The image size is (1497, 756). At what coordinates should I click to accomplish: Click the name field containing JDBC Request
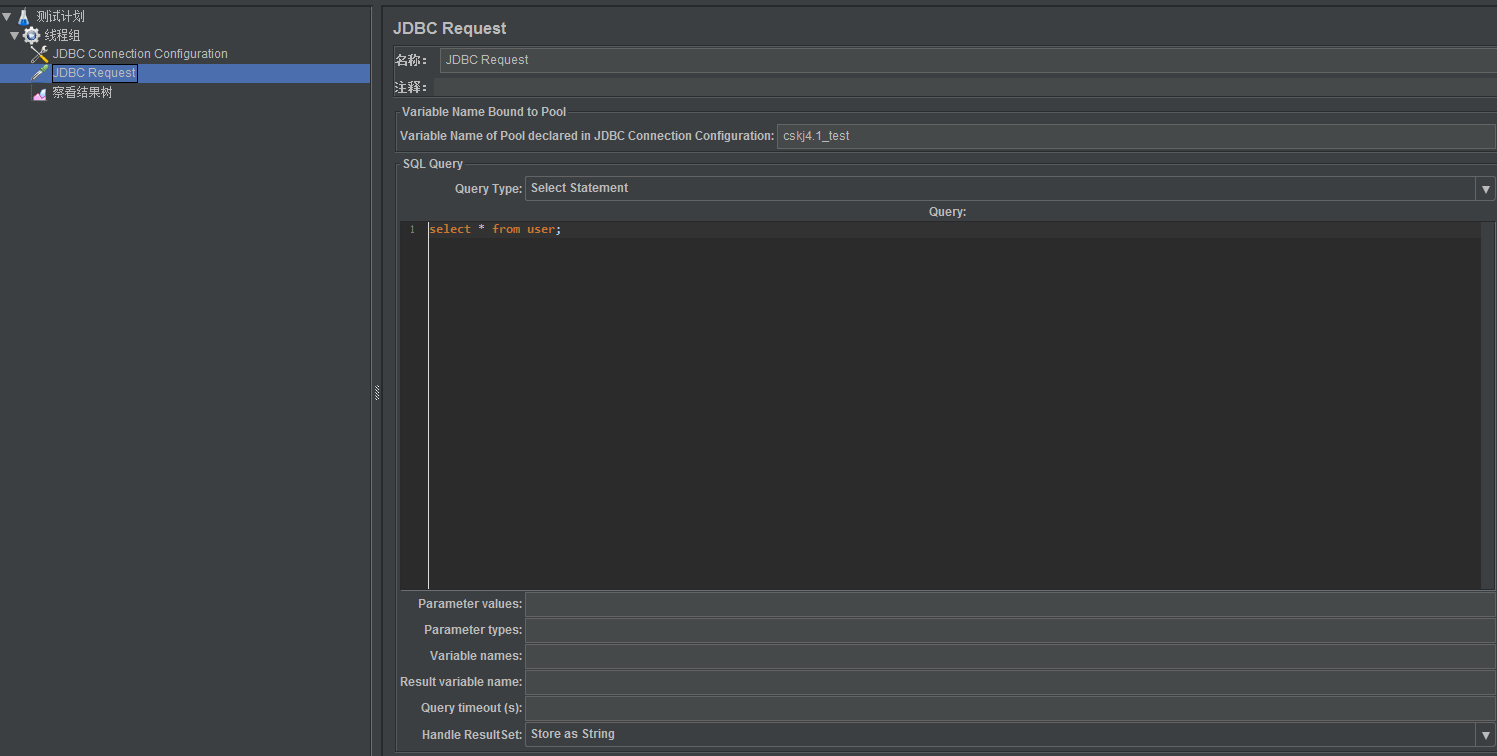pos(966,60)
